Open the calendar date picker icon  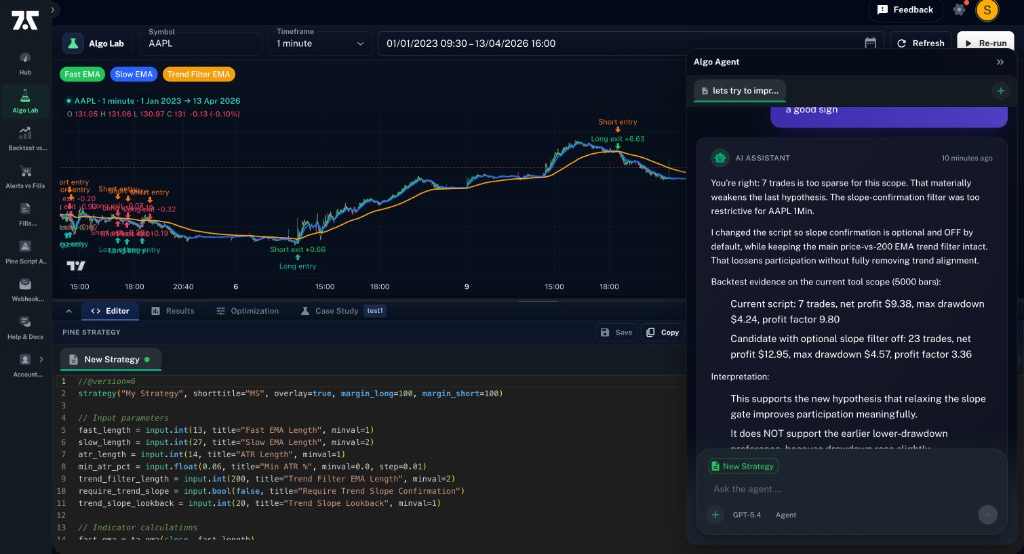870,43
